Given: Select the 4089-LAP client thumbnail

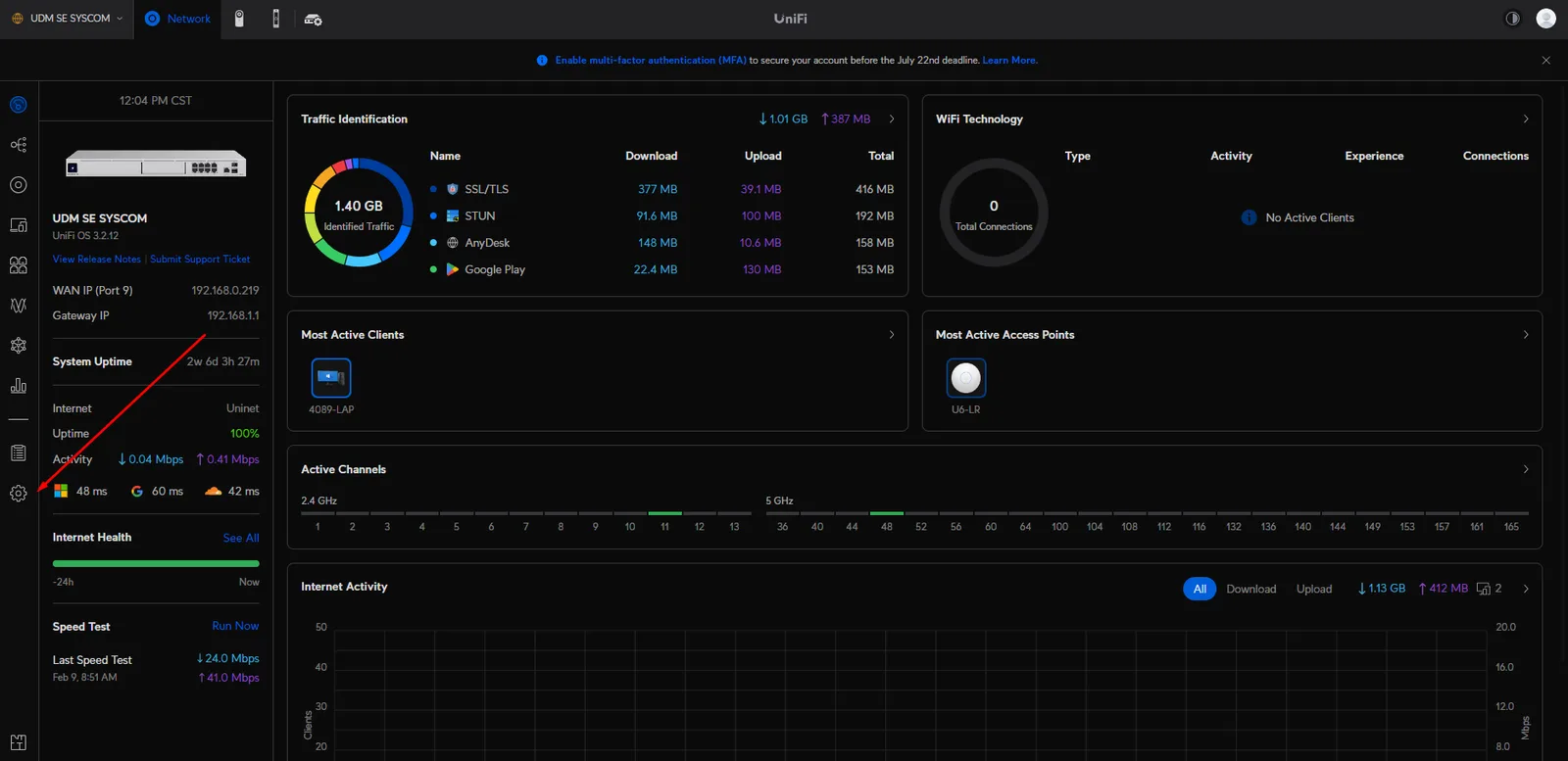Looking at the screenshot, I should click(x=331, y=378).
